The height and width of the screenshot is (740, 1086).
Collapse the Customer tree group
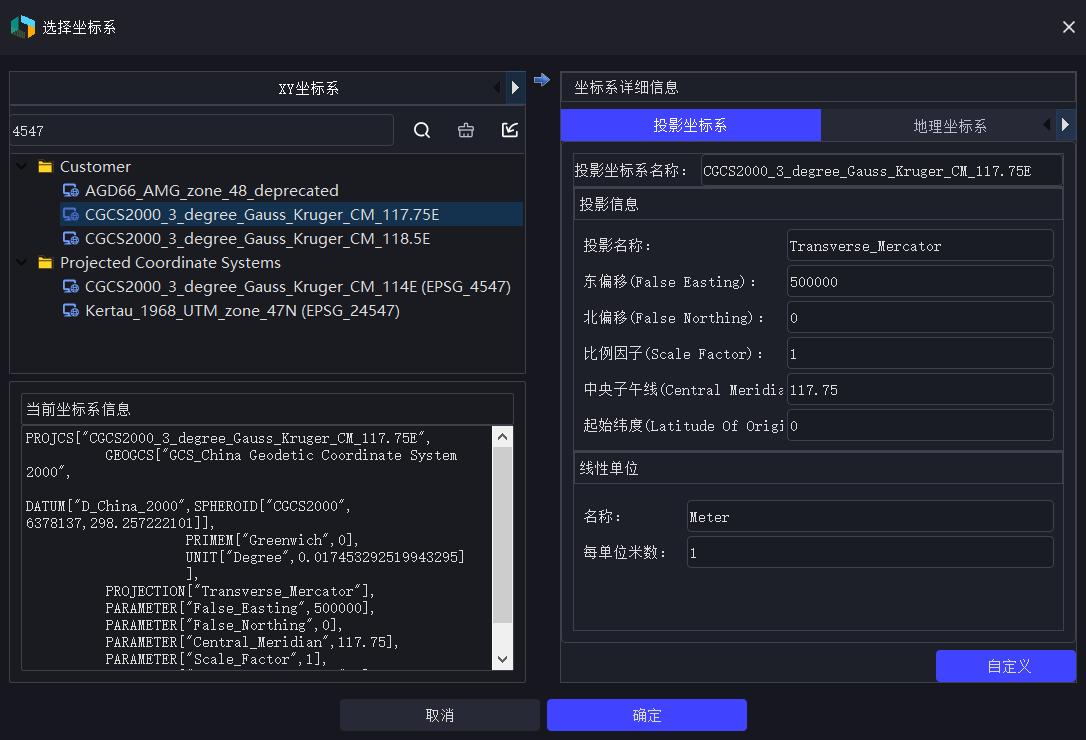(x=22, y=166)
